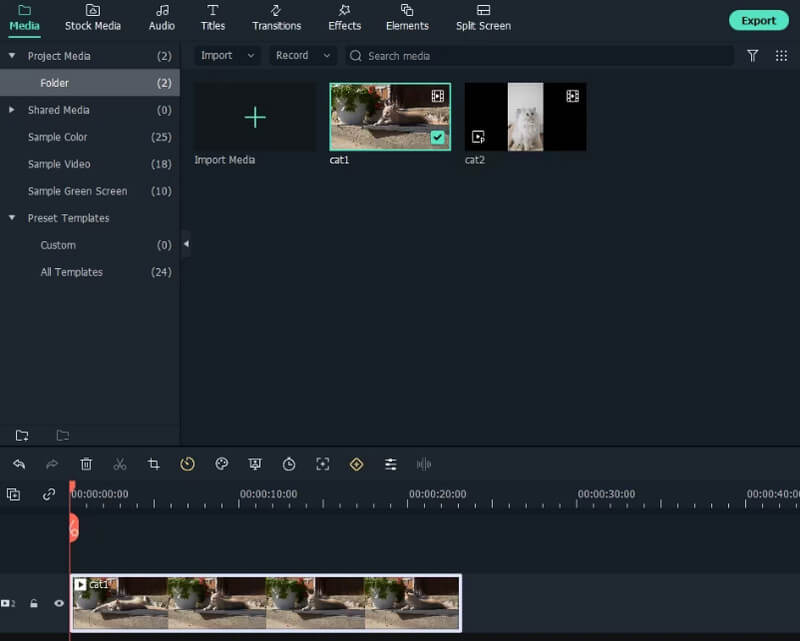Open the Media tab
The image size is (800, 641).
(24, 18)
